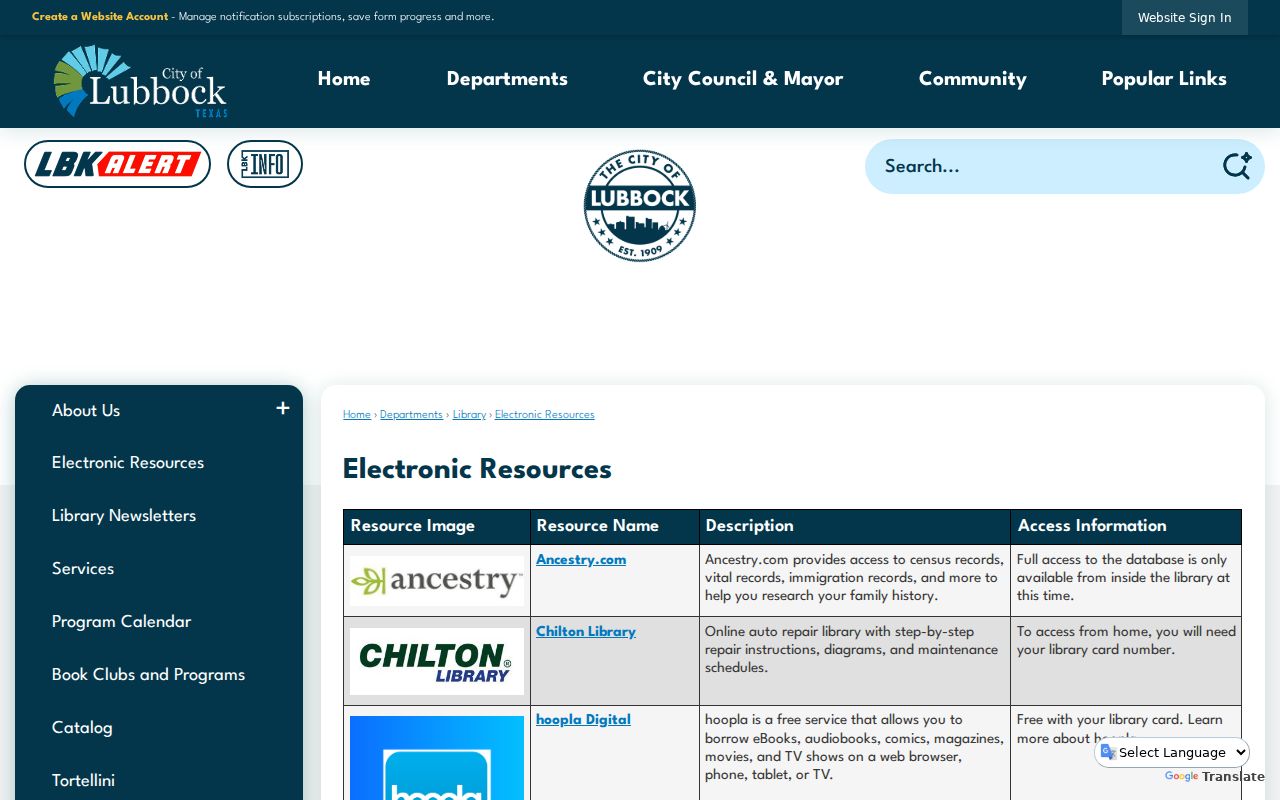Click the City of Lubbock Est. 1909 seal
This screenshot has height=800, width=1280.
pos(640,206)
